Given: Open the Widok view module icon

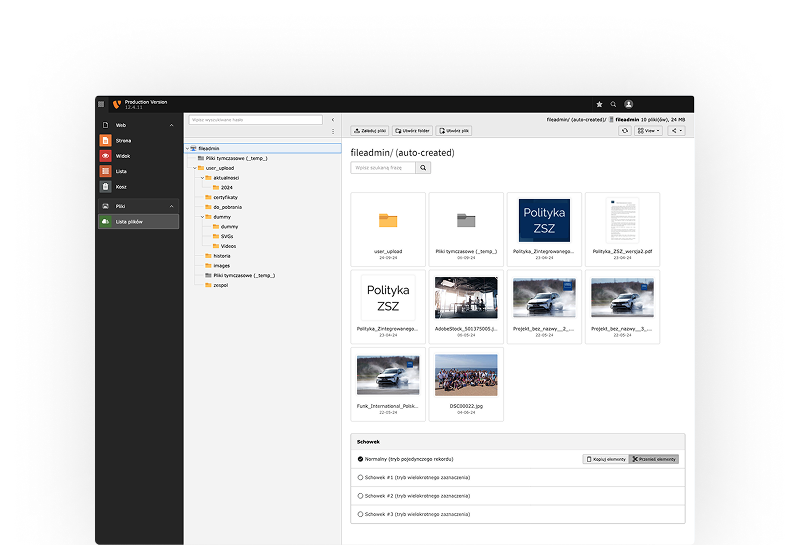Looking at the screenshot, I should coord(106,156).
